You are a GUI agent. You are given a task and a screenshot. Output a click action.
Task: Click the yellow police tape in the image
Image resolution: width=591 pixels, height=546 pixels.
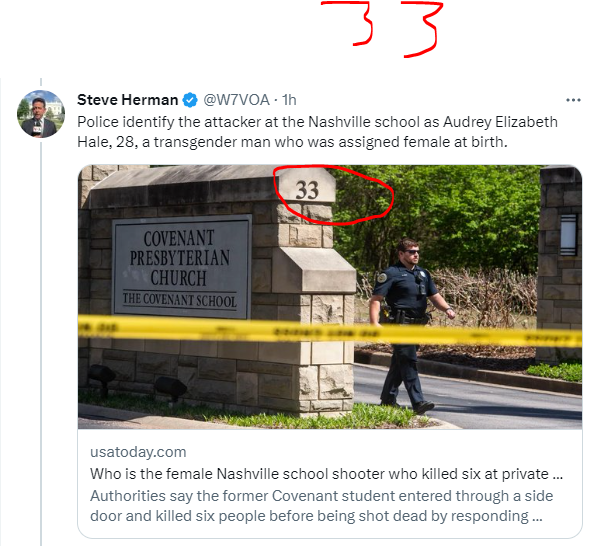(x=330, y=332)
